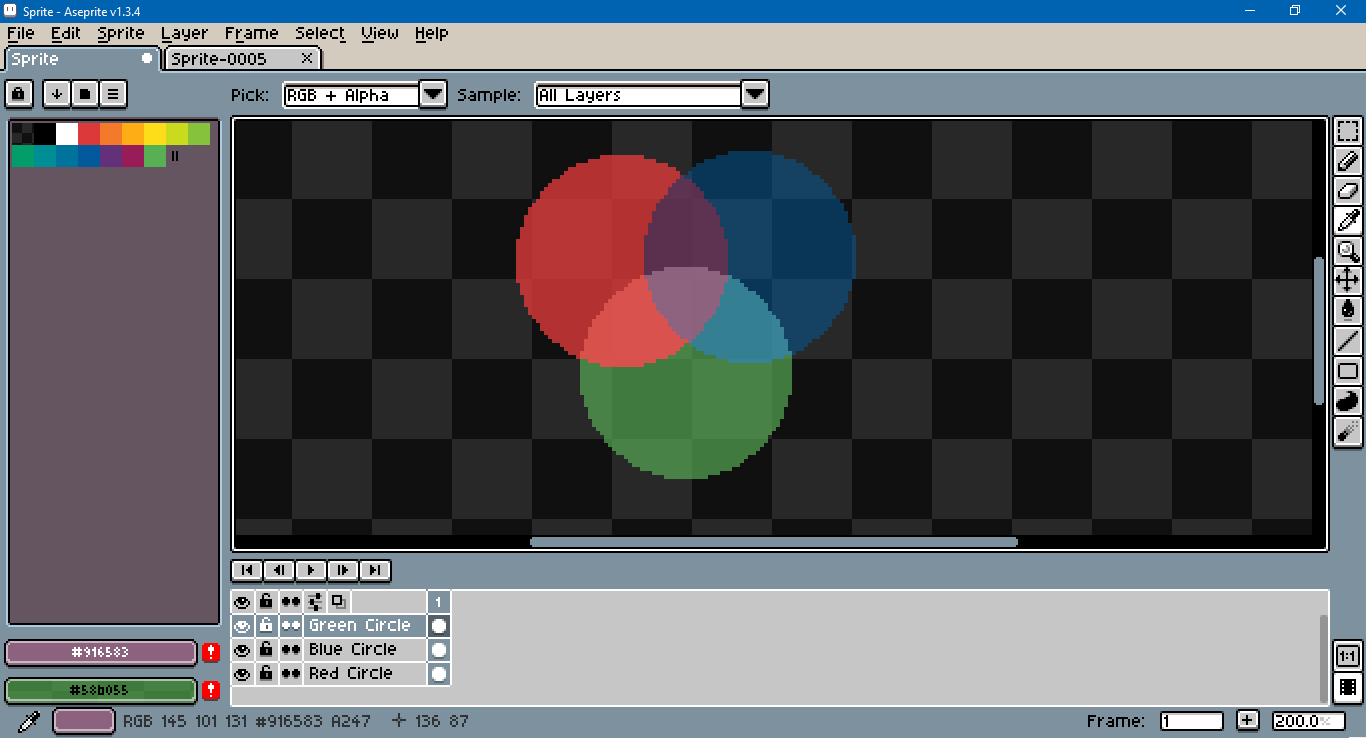Close the Sprite-0005 tab
The width and height of the screenshot is (1366, 738).
pyautogui.click(x=307, y=59)
